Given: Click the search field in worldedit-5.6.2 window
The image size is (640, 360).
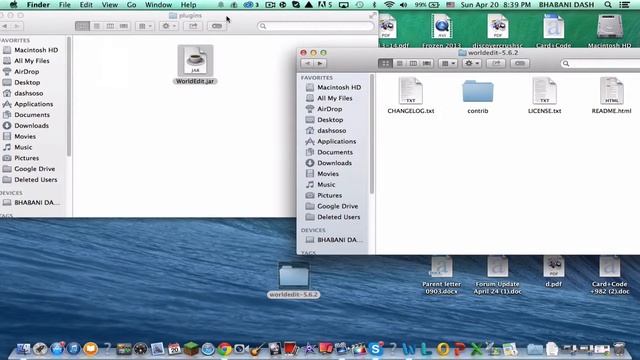Looking at the screenshot, I should click(600, 64).
